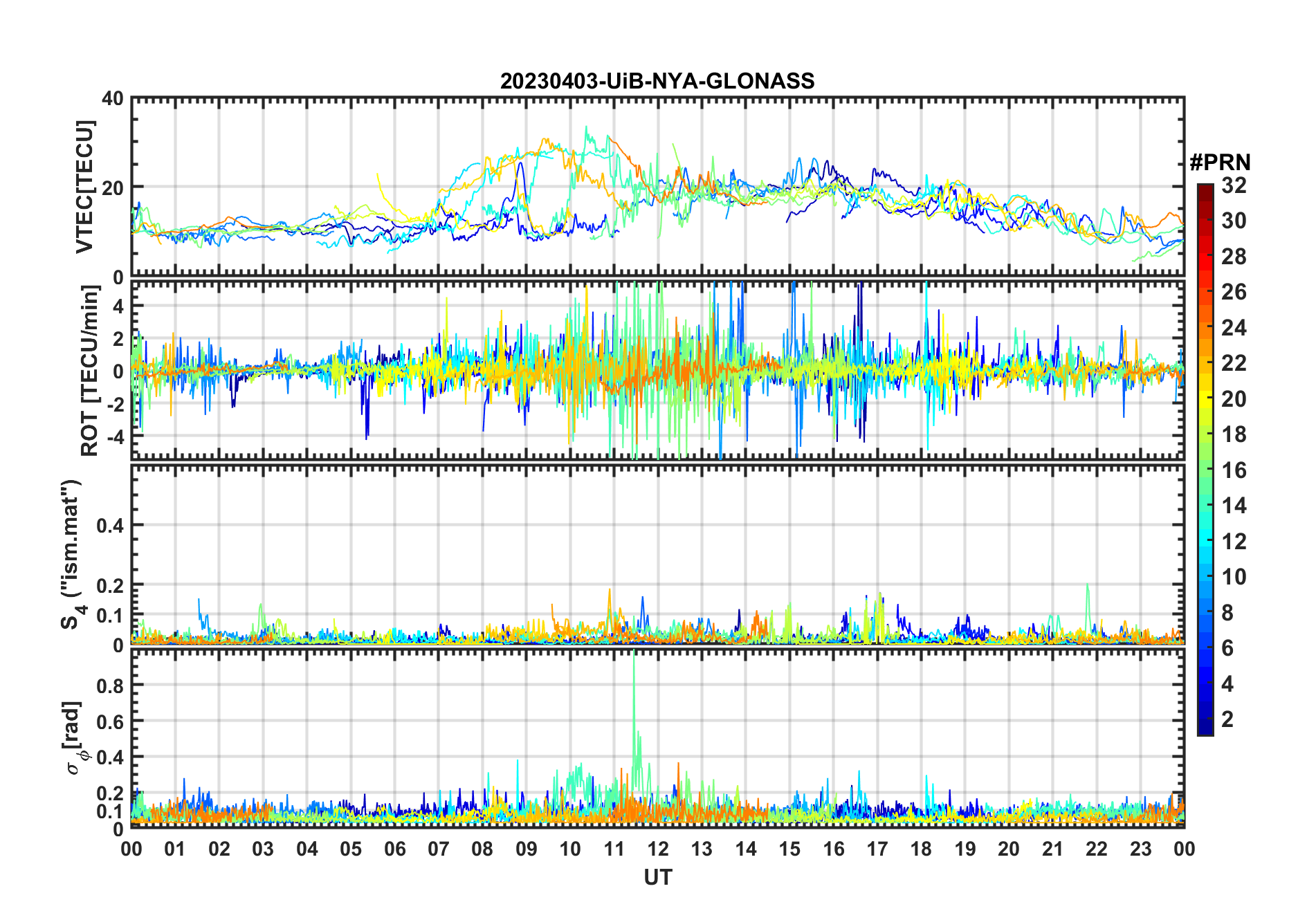This screenshot has width=1316, height=920.
Task: Click colorbar tick label 6
Action: click(1227, 648)
